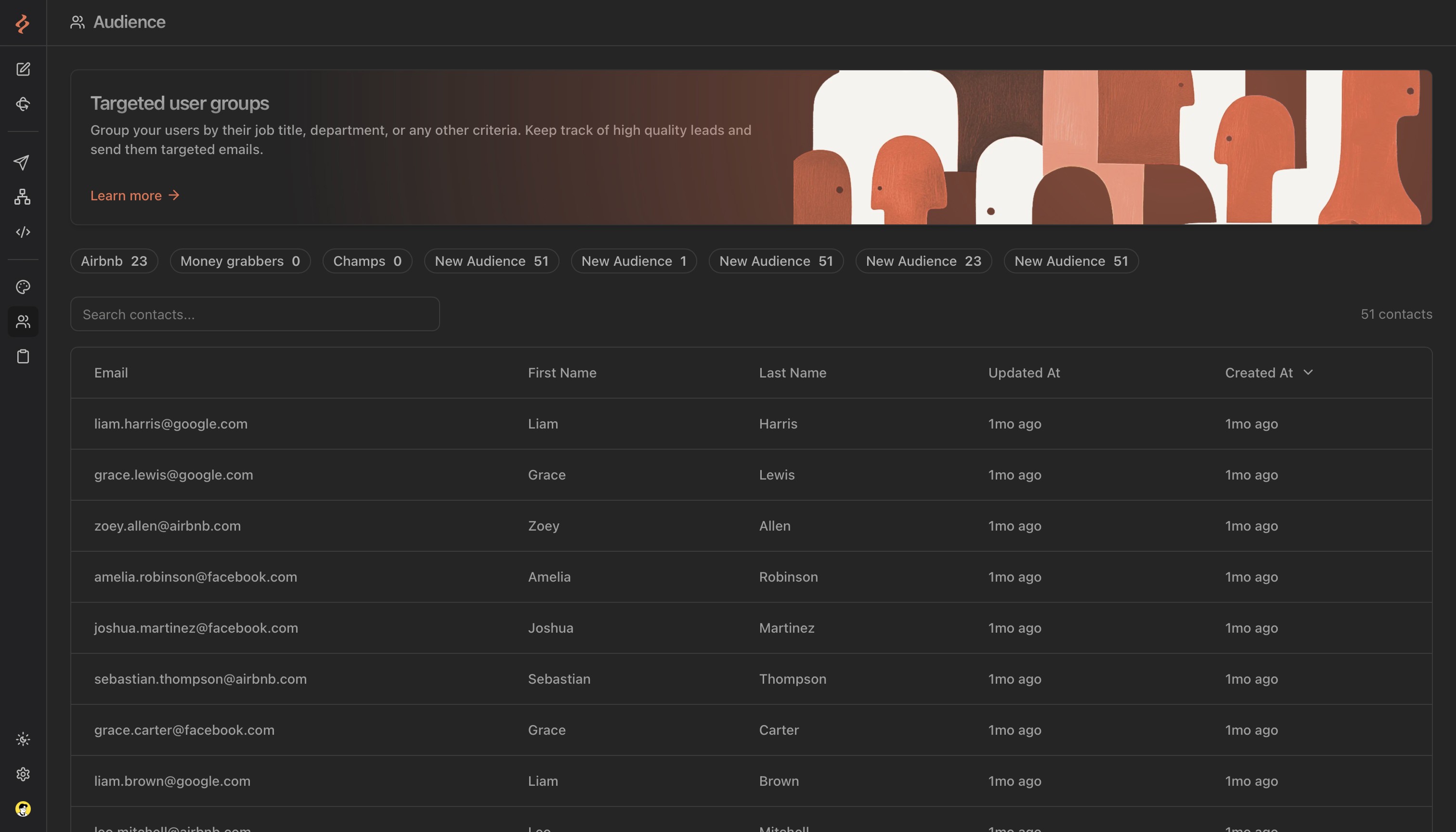The height and width of the screenshot is (832, 1456).
Task: Focus the Search contacts field
Action: (x=255, y=314)
